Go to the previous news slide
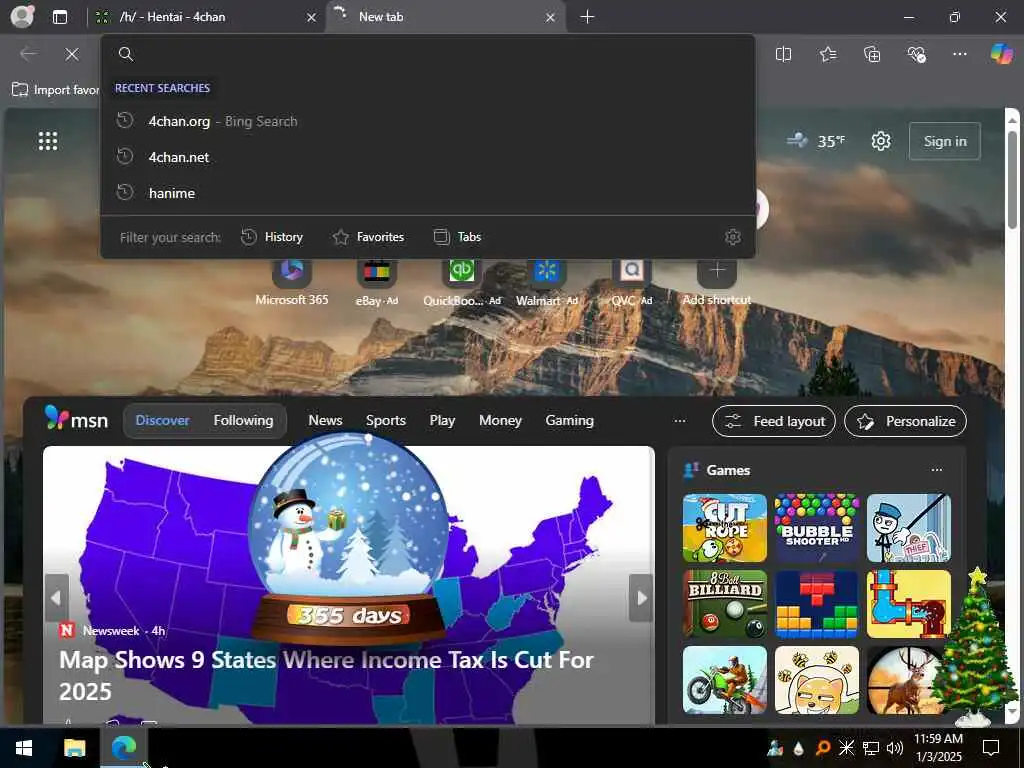This screenshot has height=768, width=1024. click(57, 598)
